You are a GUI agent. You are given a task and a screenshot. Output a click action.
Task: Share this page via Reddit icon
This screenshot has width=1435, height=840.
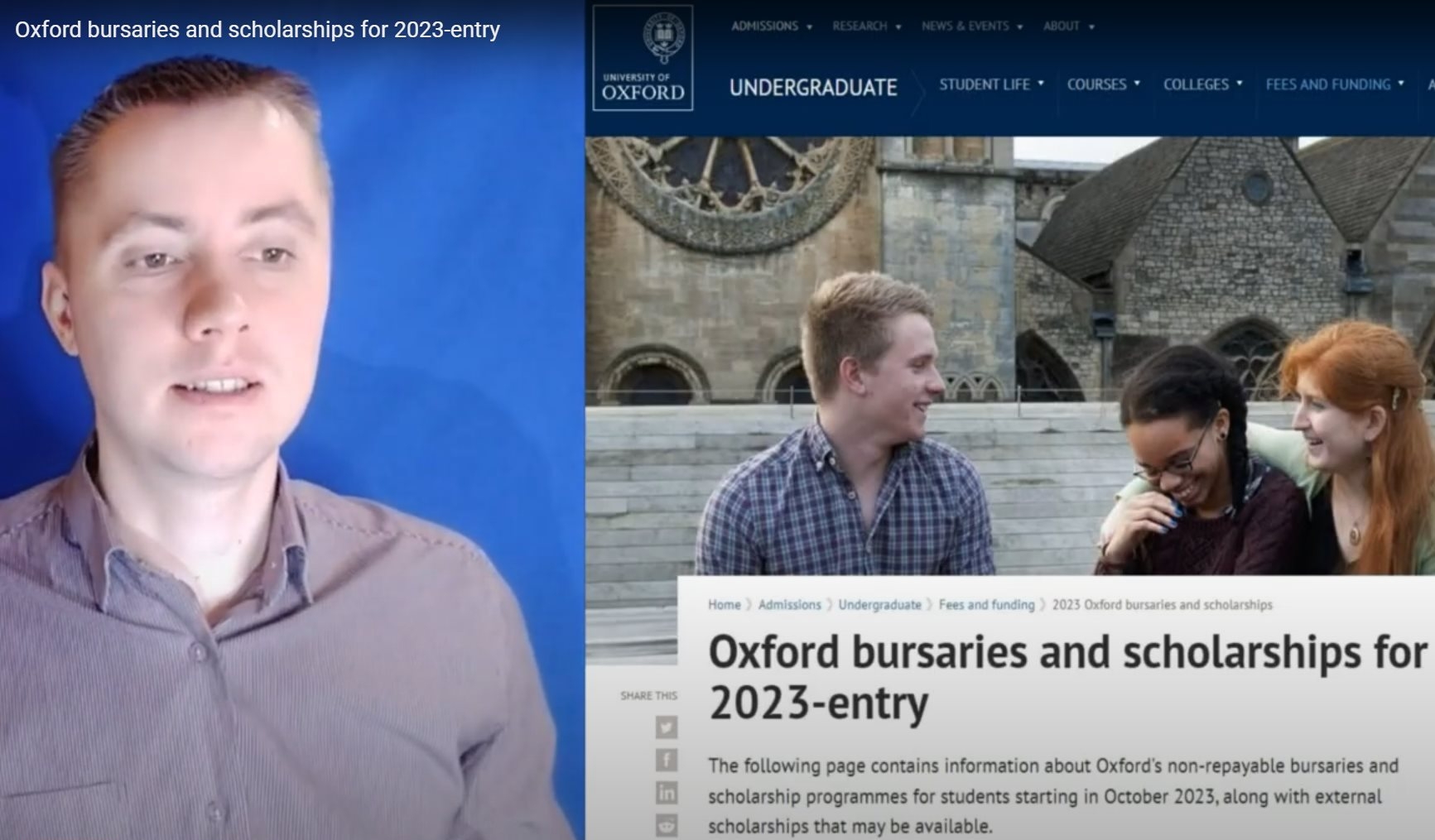click(x=666, y=825)
